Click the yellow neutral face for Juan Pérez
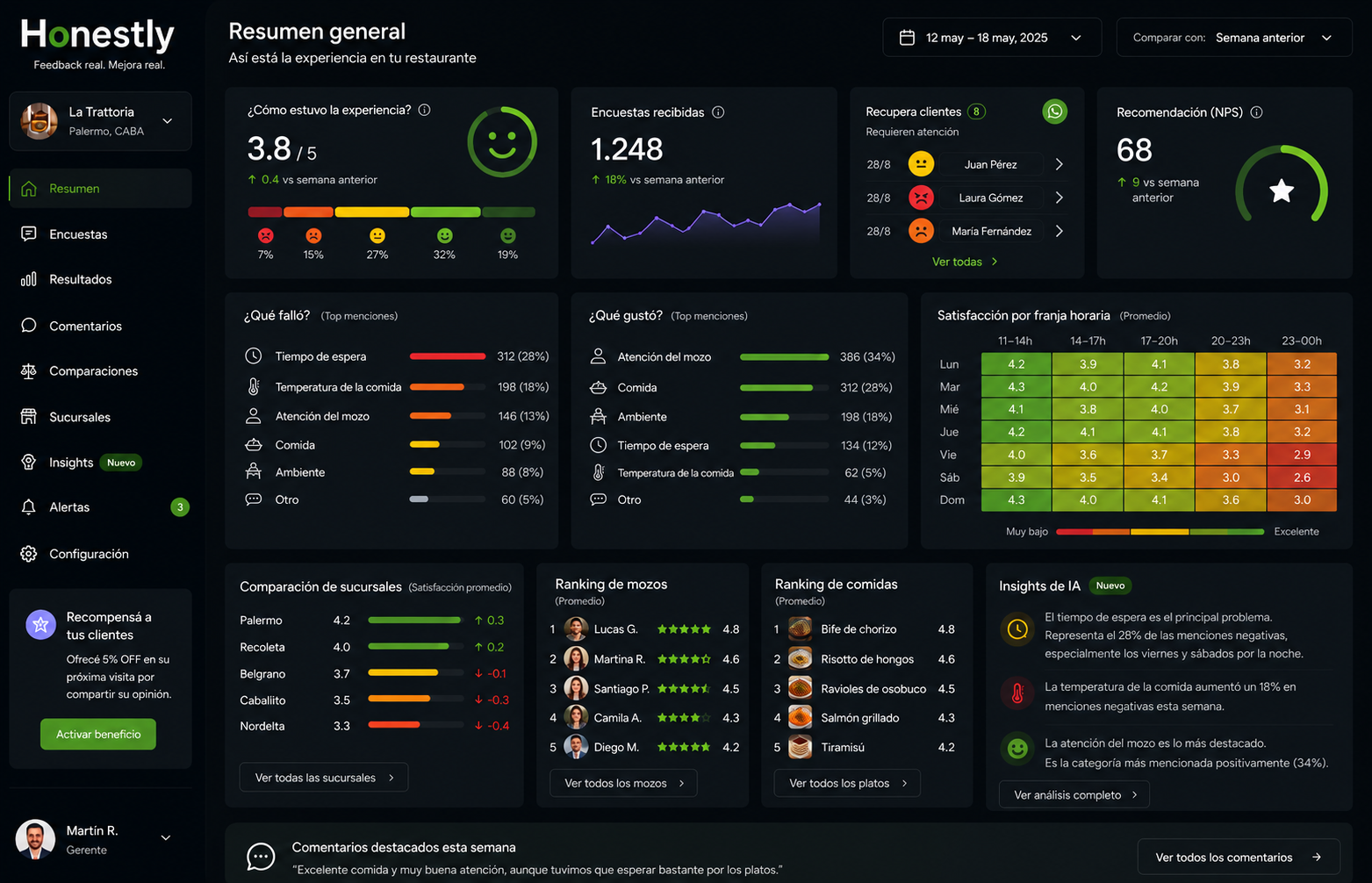The width and height of the screenshot is (1372, 883). (921, 164)
